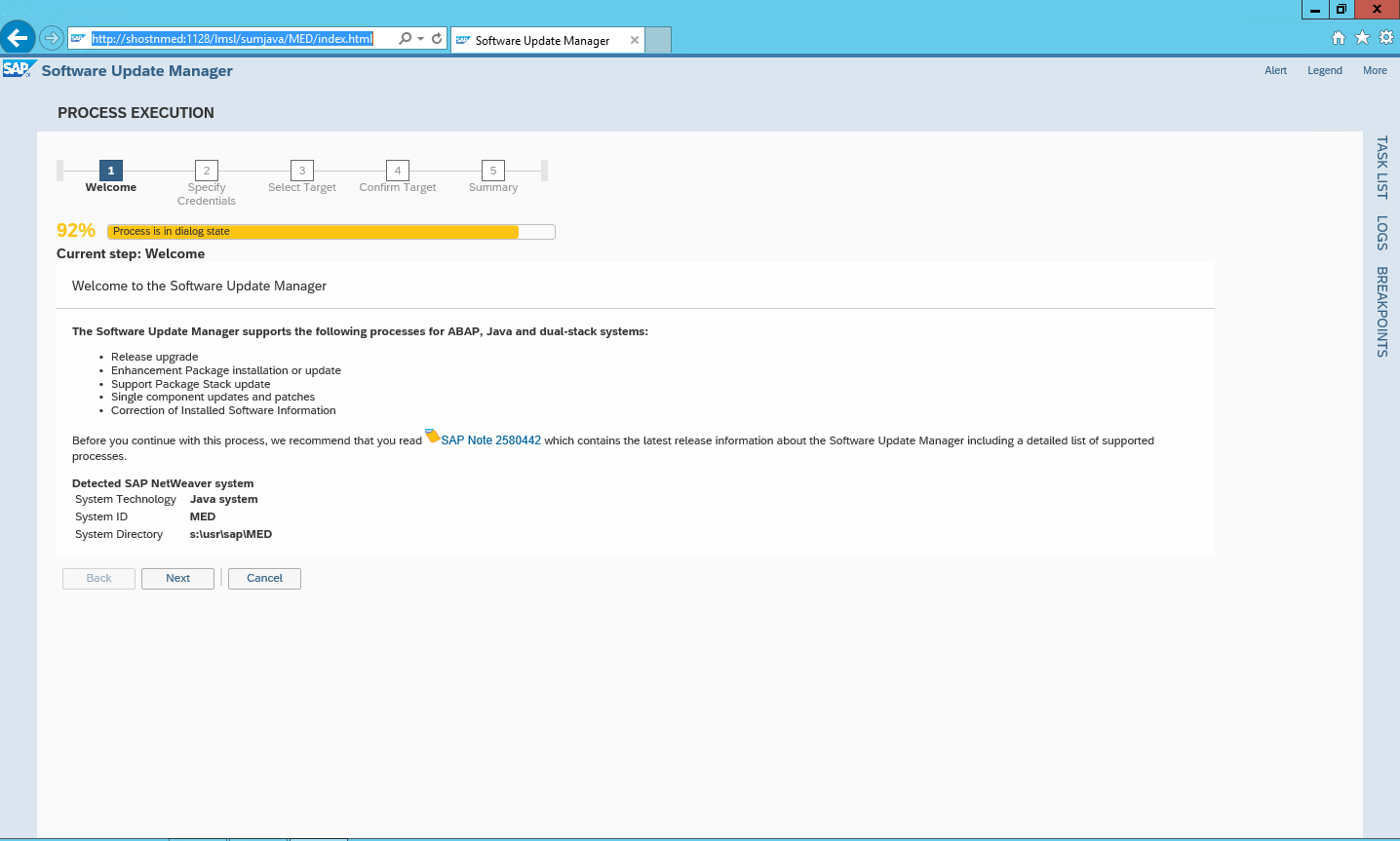Click 'Welcome to the Software Update Manager' title
The height and width of the screenshot is (841, 1400).
tap(199, 286)
